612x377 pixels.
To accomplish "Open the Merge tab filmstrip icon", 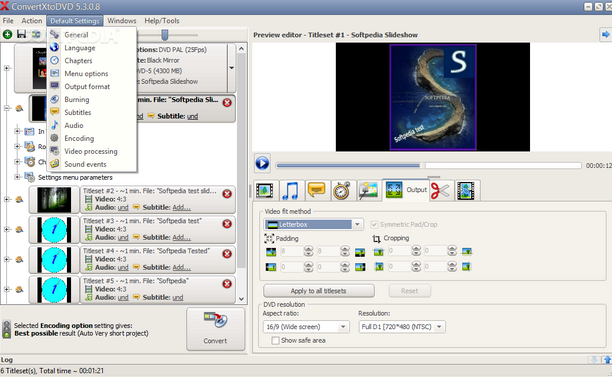I will click(466, 190).
